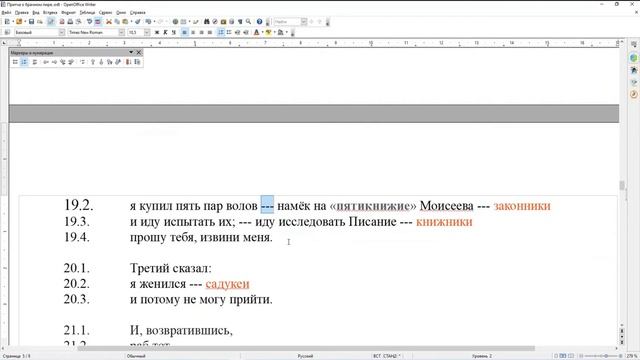This screenshot has width=640, height=360.
Task: Apply Font Color letter A
Action: click(x=256, y=32)
